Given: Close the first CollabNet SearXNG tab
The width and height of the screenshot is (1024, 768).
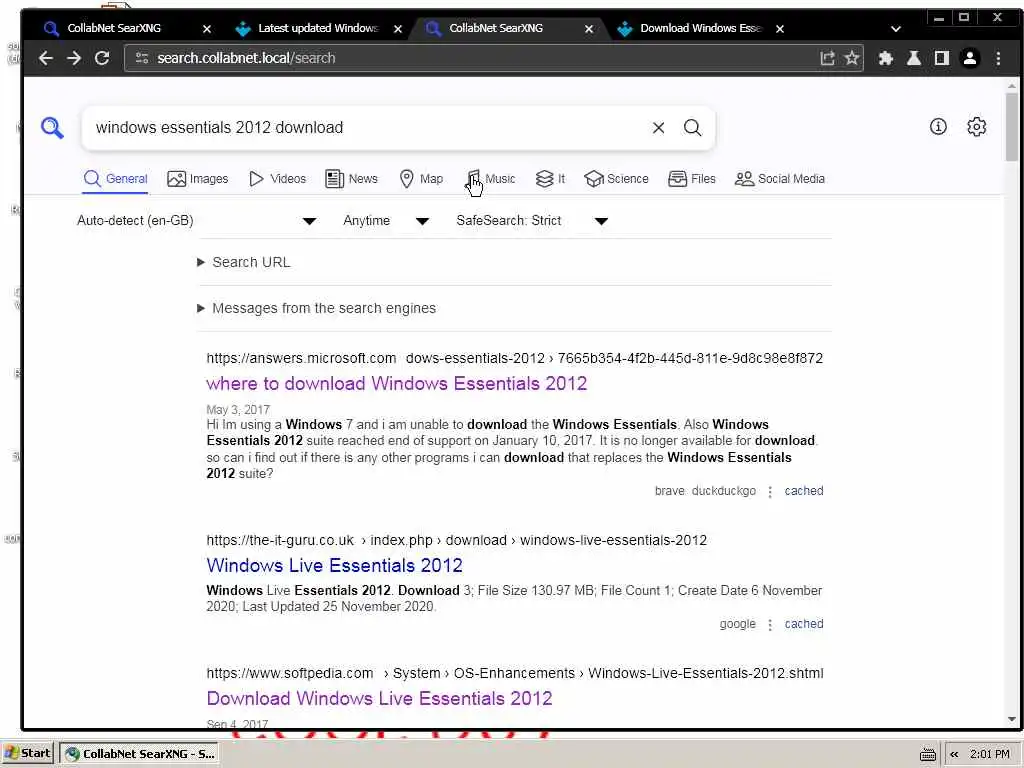Looking at the screenshot, I should coord(207,29).
